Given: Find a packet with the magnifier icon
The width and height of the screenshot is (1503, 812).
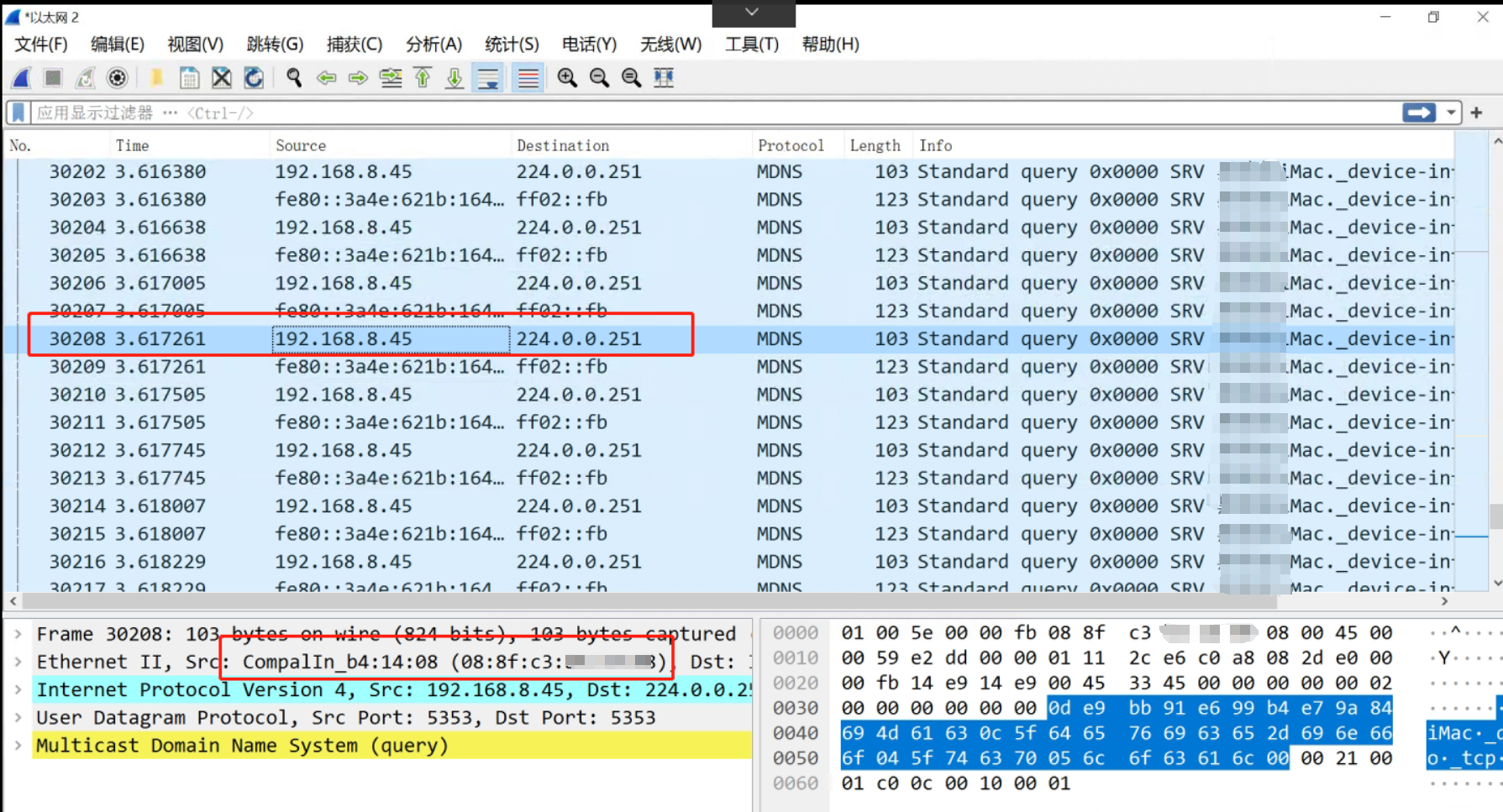Looking at the screenshot, I should point(293,78).
